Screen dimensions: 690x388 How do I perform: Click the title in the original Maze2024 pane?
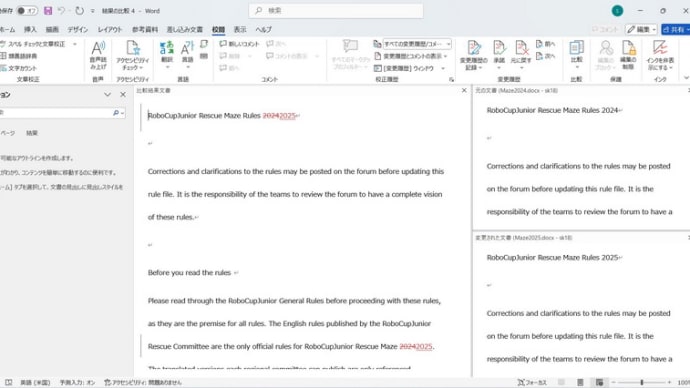(552, 110)
